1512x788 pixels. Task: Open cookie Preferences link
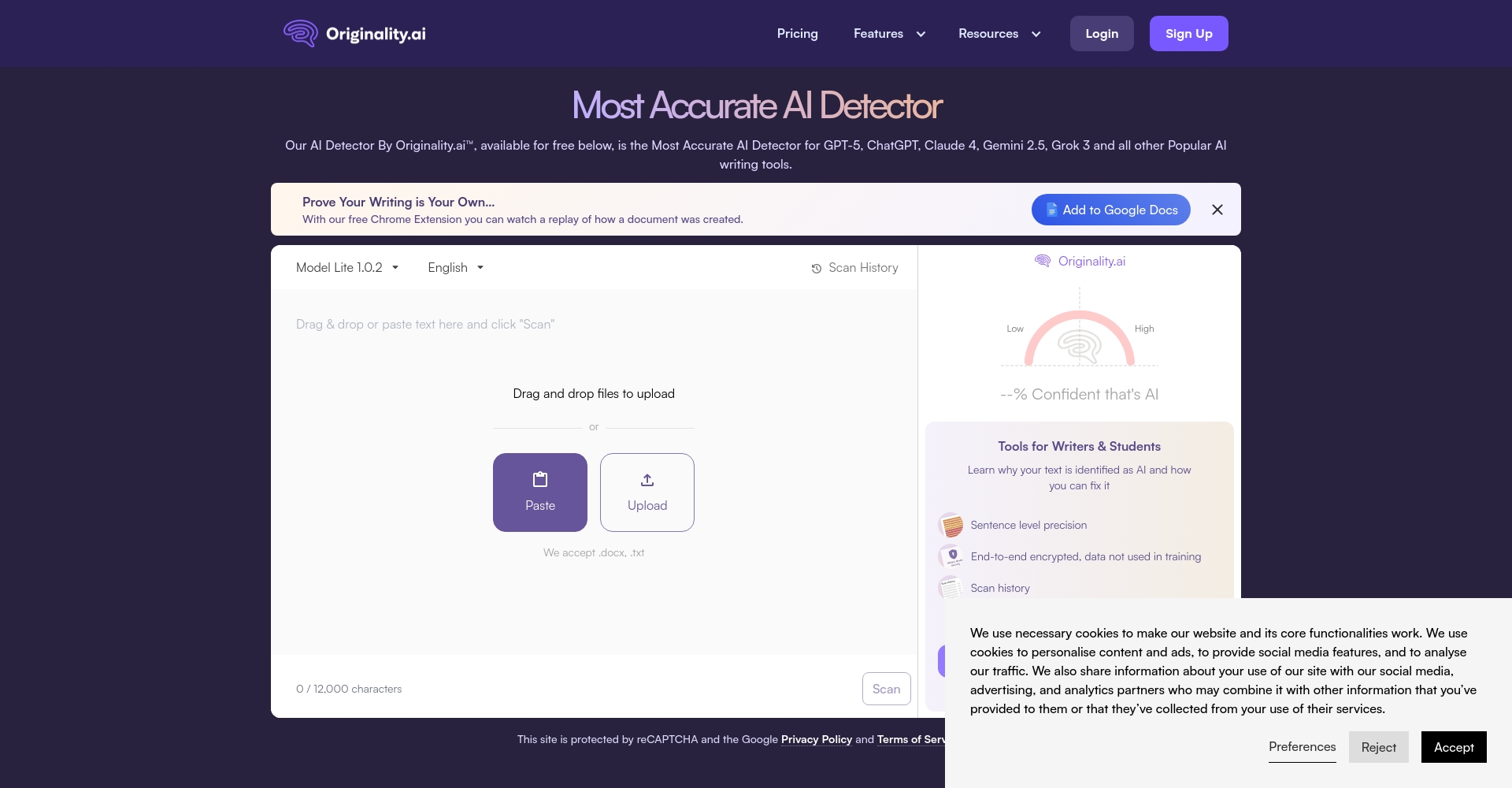pos(1302,746)
